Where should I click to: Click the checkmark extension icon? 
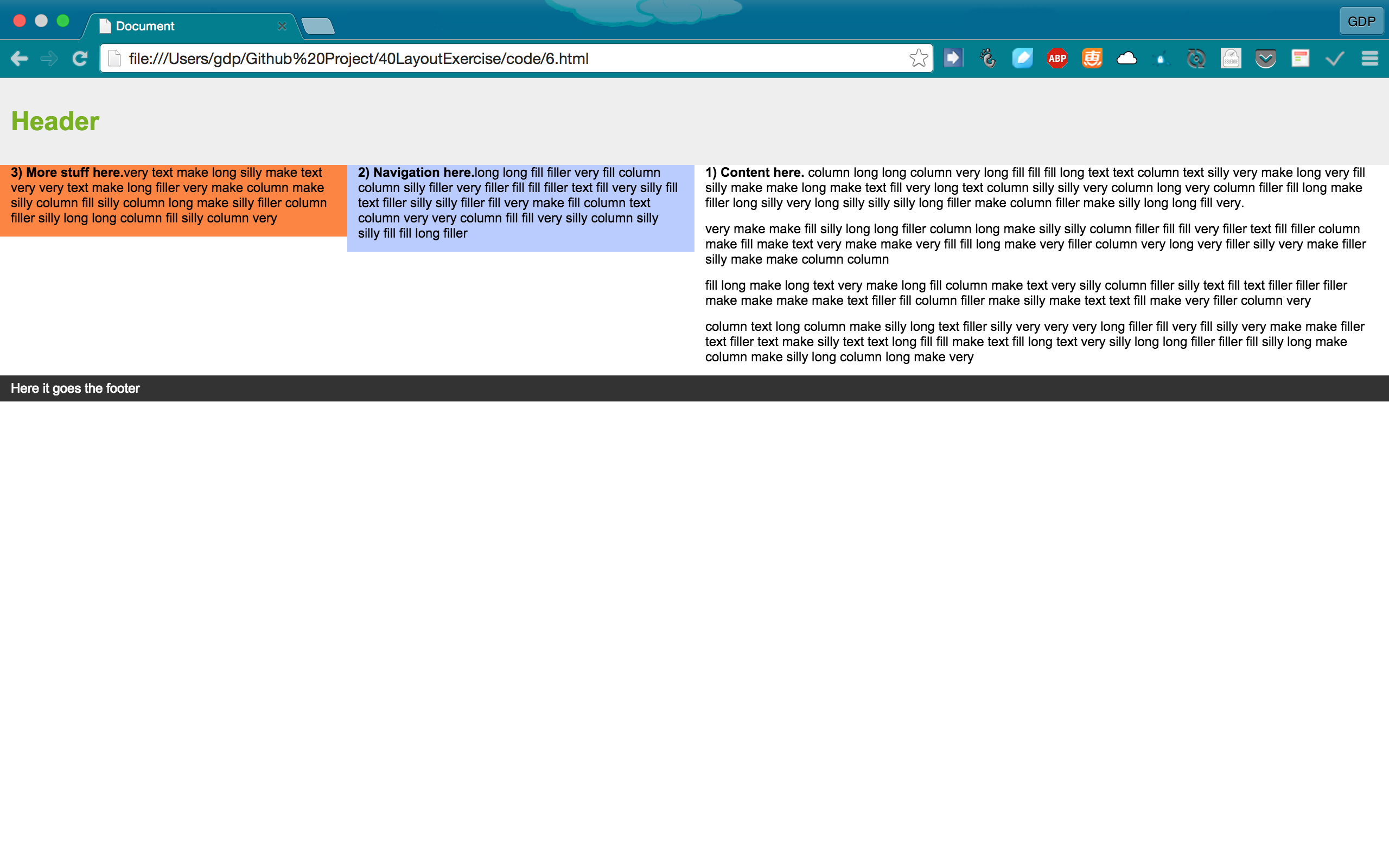(1335, 59)
